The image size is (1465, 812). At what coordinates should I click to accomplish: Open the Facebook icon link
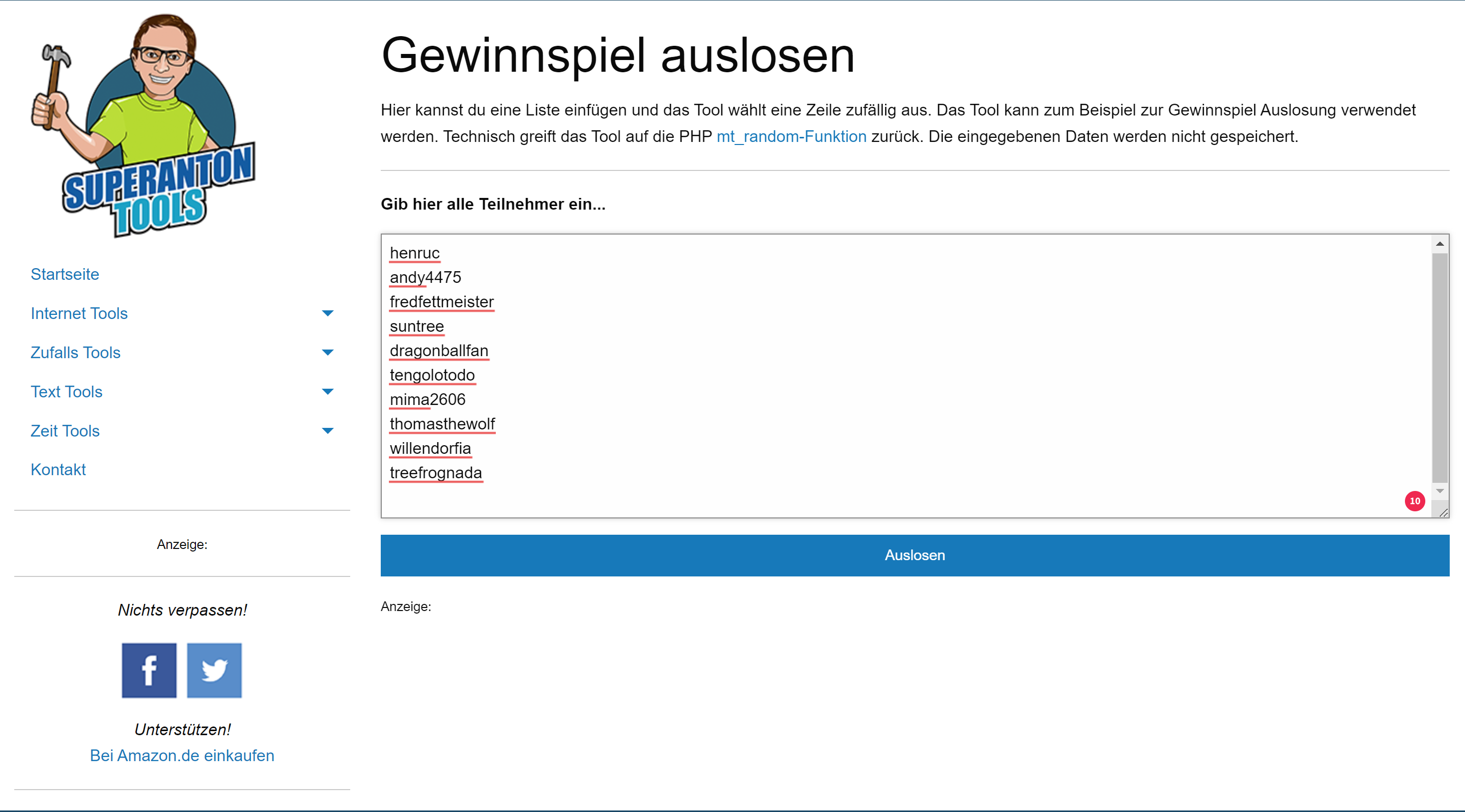coord(149,670)
